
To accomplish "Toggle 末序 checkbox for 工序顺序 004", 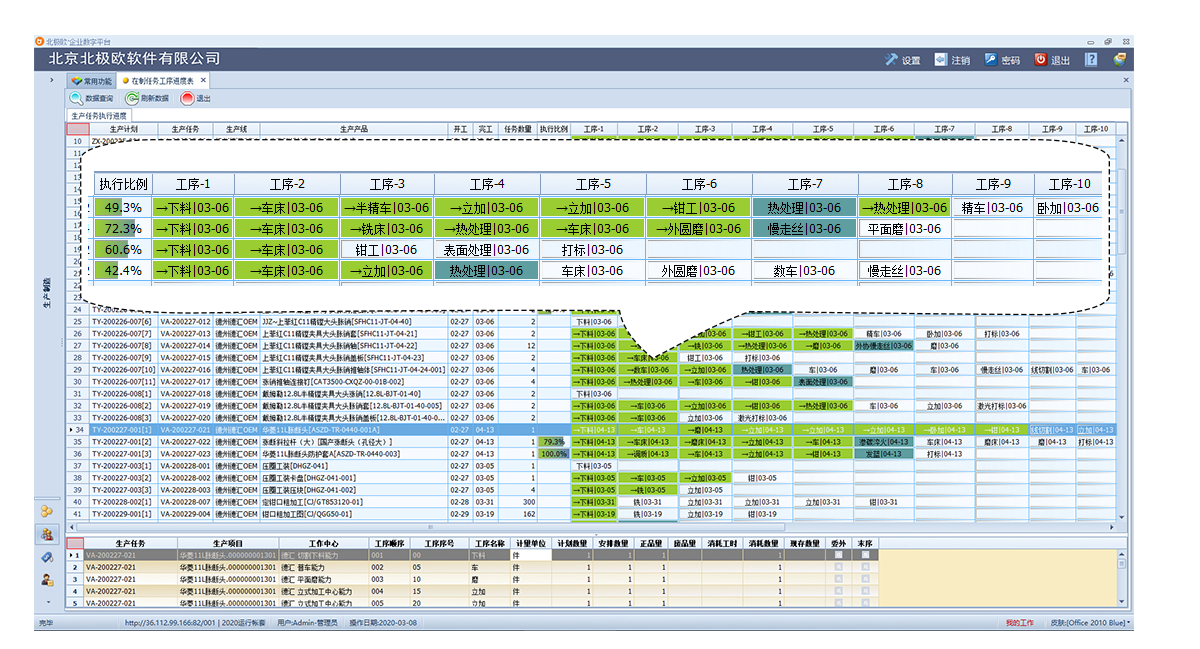I will point(865,591).
